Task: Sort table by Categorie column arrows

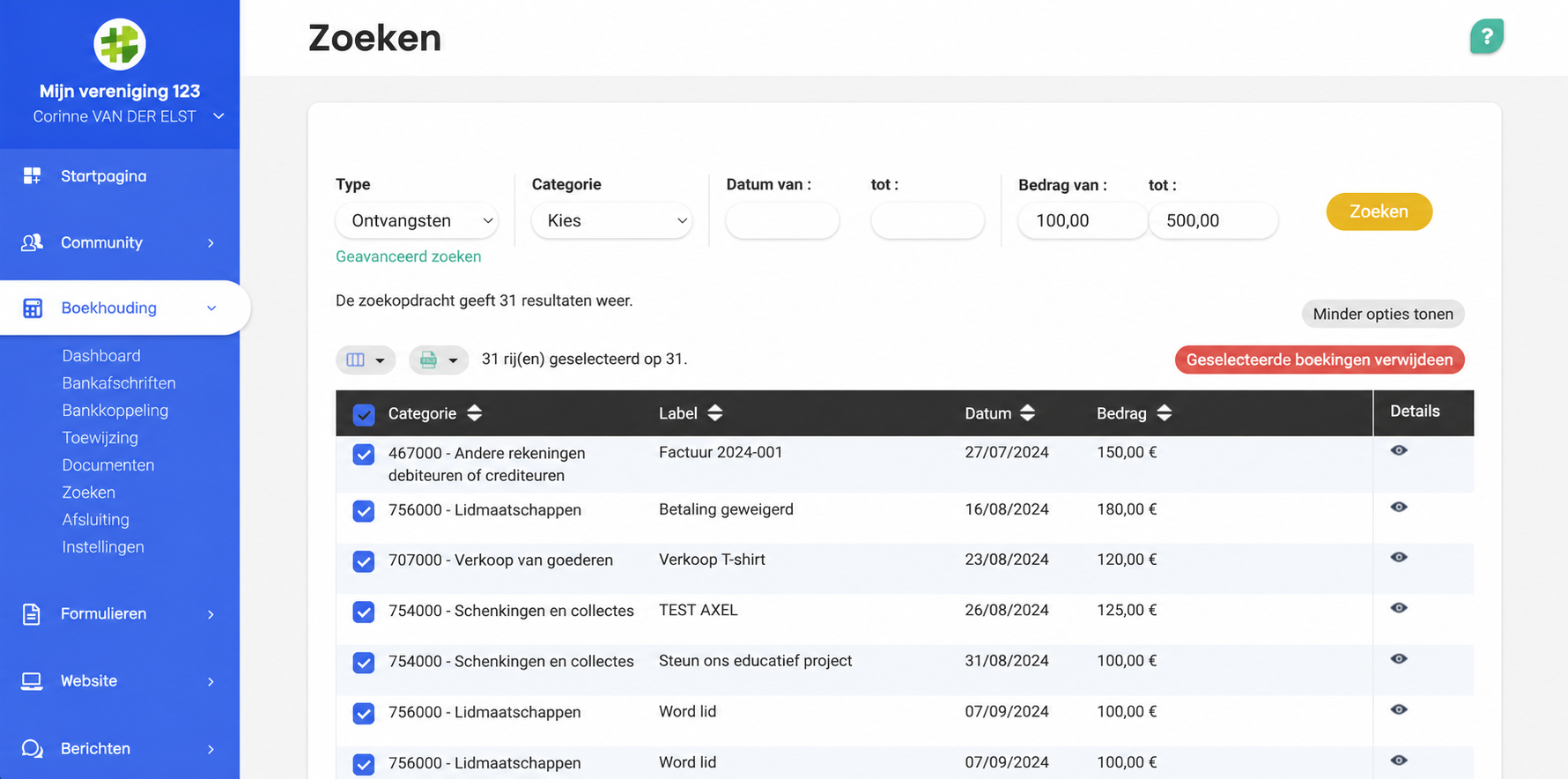Action: (x=475, y=412)
